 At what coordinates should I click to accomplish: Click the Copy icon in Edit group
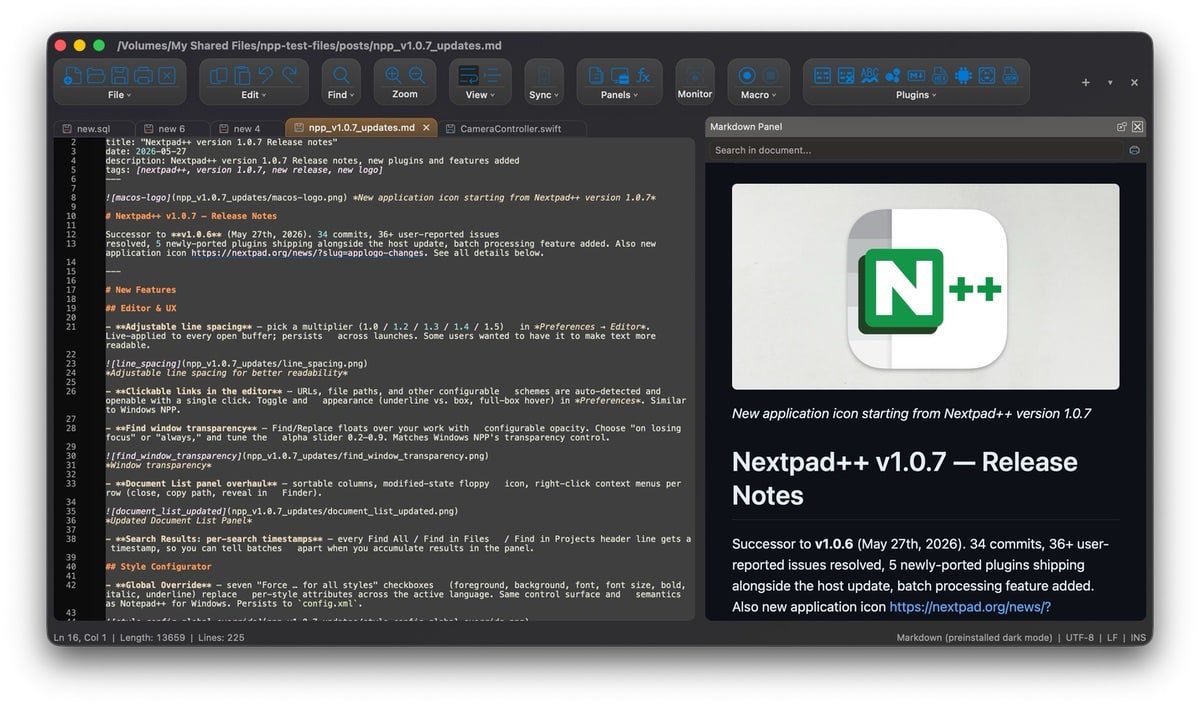click(x=218, y=75)
